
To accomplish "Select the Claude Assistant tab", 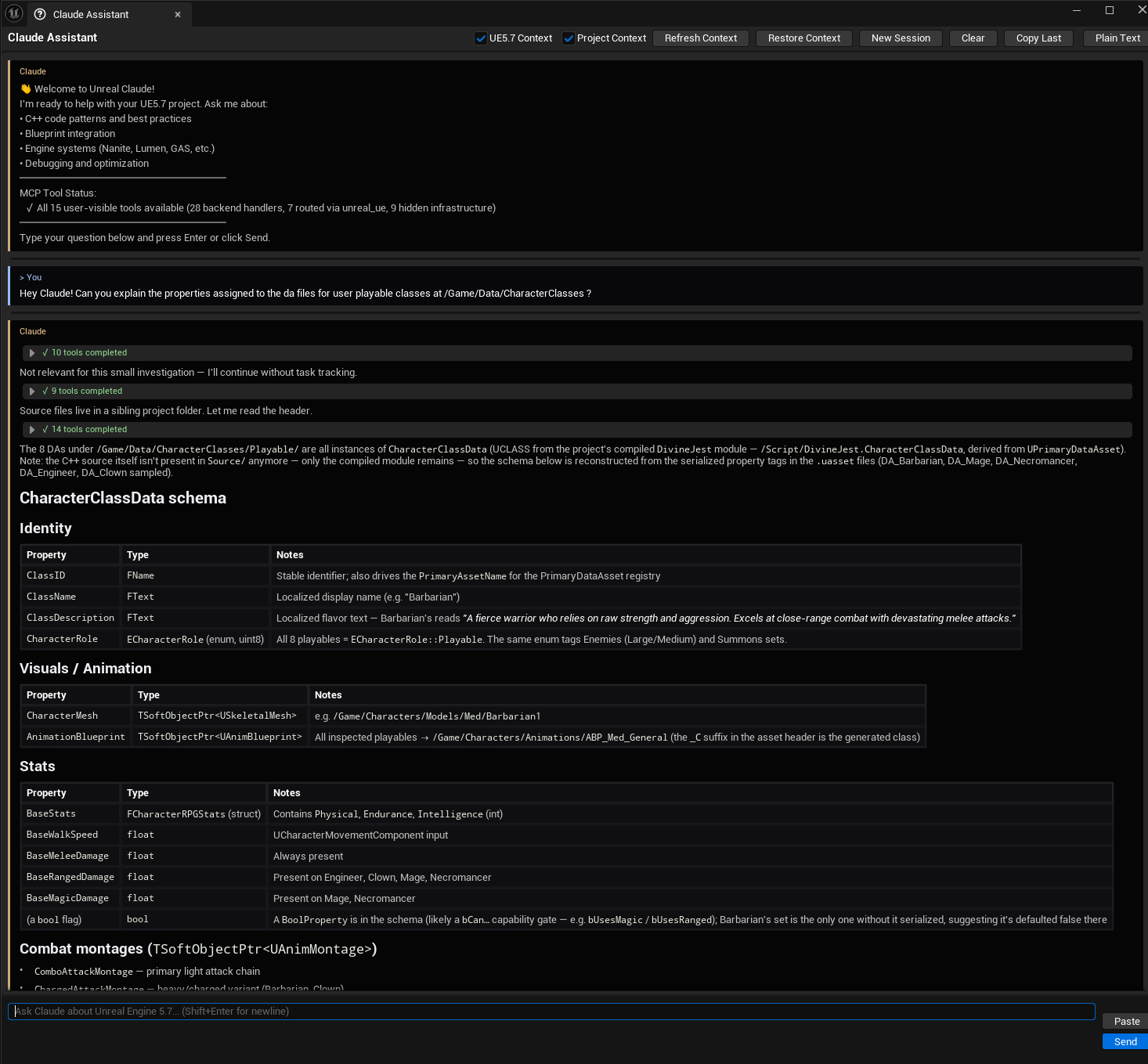I will [110, 14].
